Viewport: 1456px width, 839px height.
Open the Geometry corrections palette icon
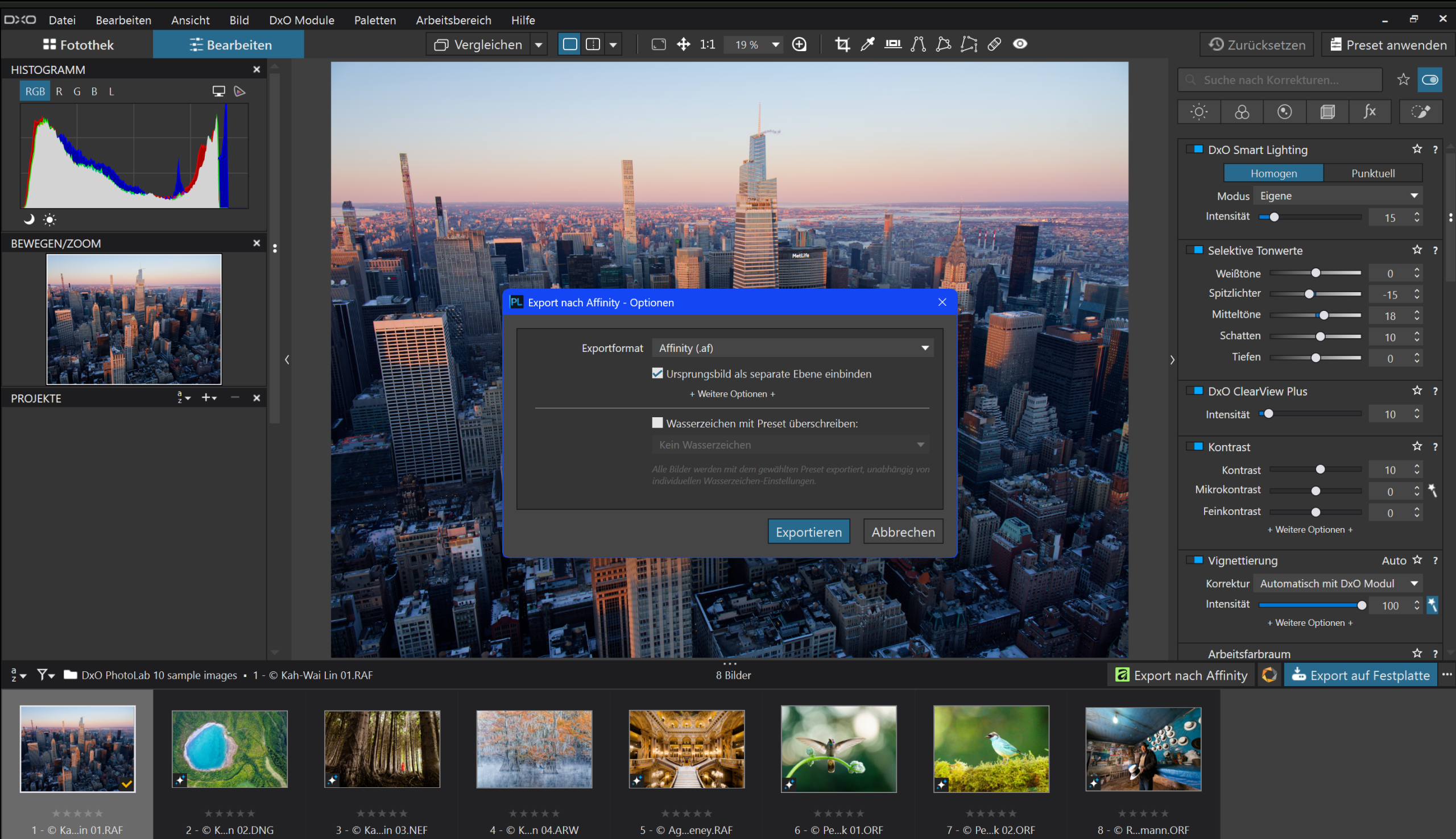[1327, 112]
